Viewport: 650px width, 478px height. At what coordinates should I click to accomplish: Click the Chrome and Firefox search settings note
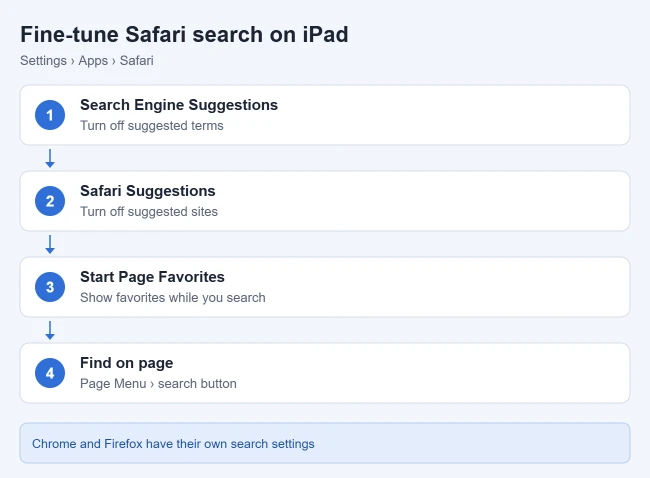point(325,443)
